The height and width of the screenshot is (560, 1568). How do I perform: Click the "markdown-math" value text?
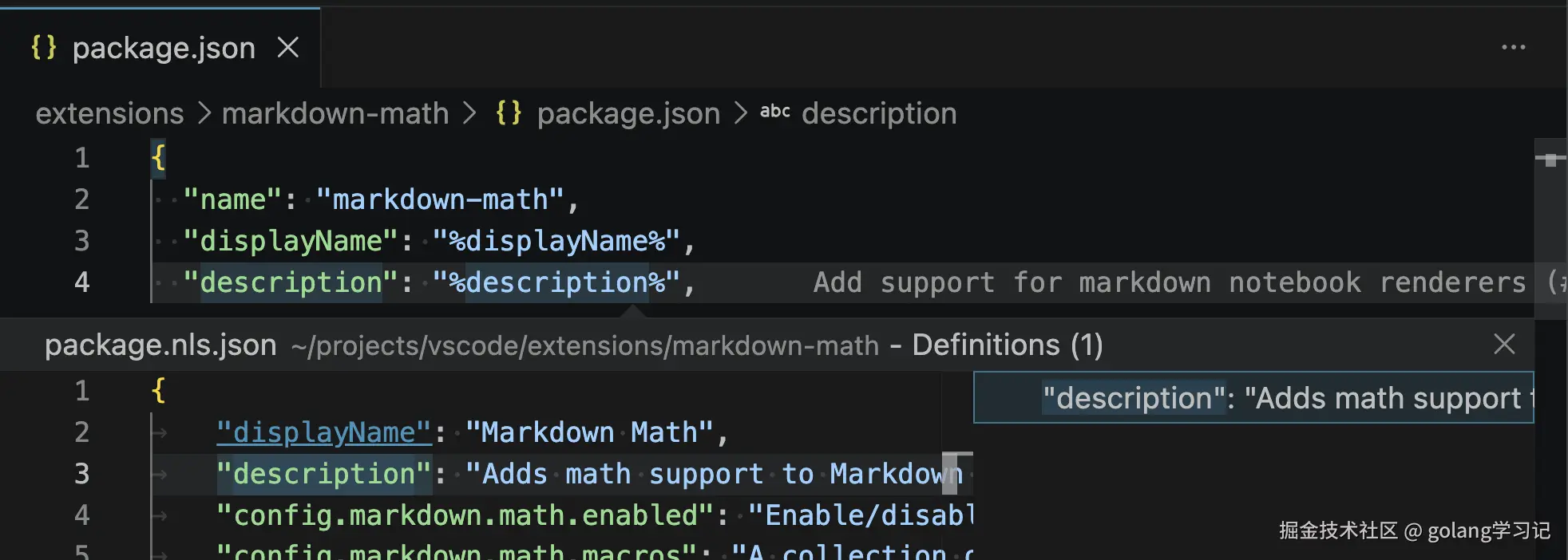[x=440, y=199]
